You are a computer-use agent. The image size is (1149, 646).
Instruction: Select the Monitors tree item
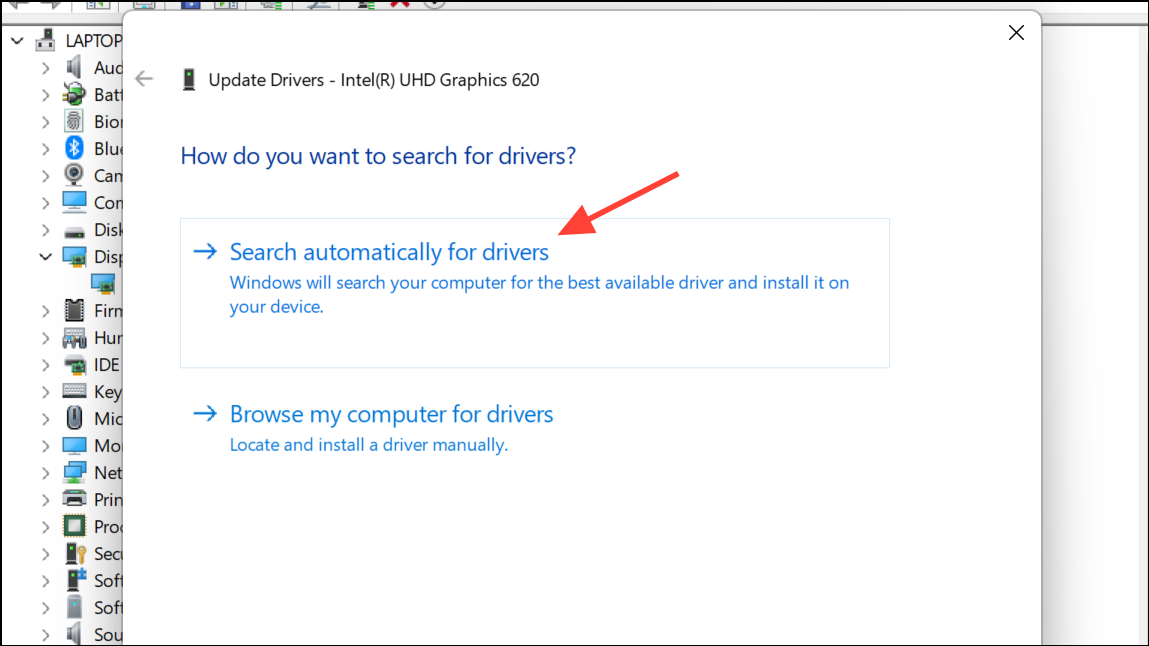click(x=106, y=446)
